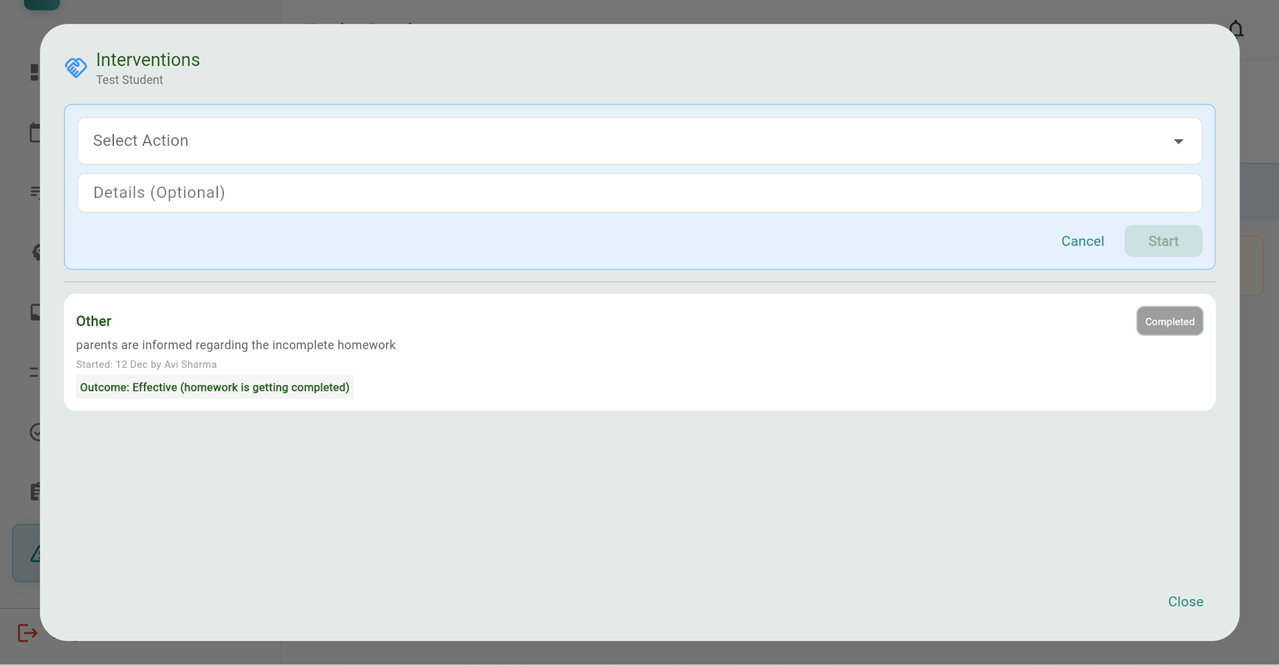
Task: Expand the Select Action caret arrow
Action: coord(1178,141)
